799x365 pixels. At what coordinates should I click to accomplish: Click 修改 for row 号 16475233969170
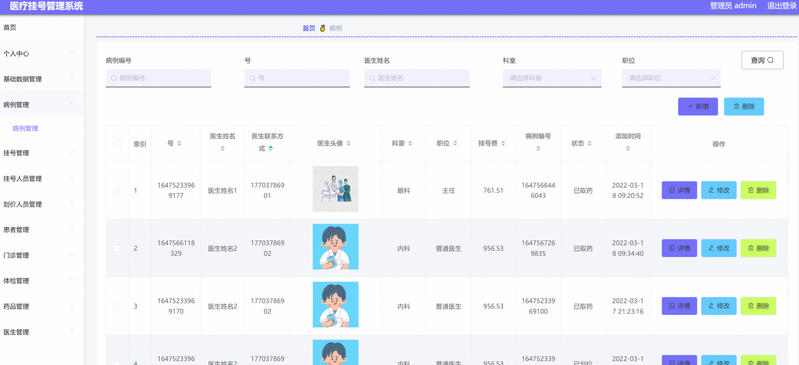click(719, 306)
